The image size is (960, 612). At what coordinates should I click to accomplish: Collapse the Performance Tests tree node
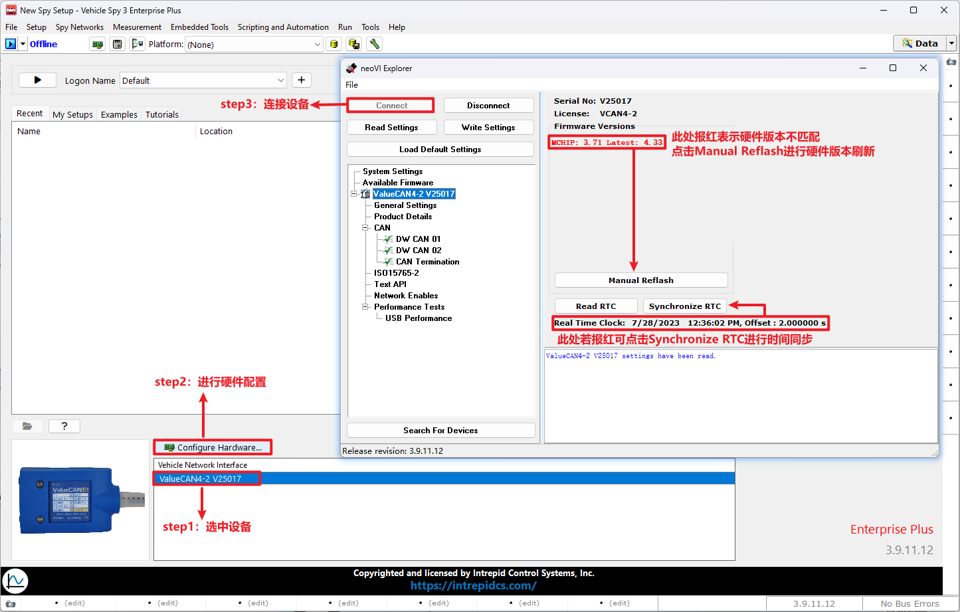366,307
